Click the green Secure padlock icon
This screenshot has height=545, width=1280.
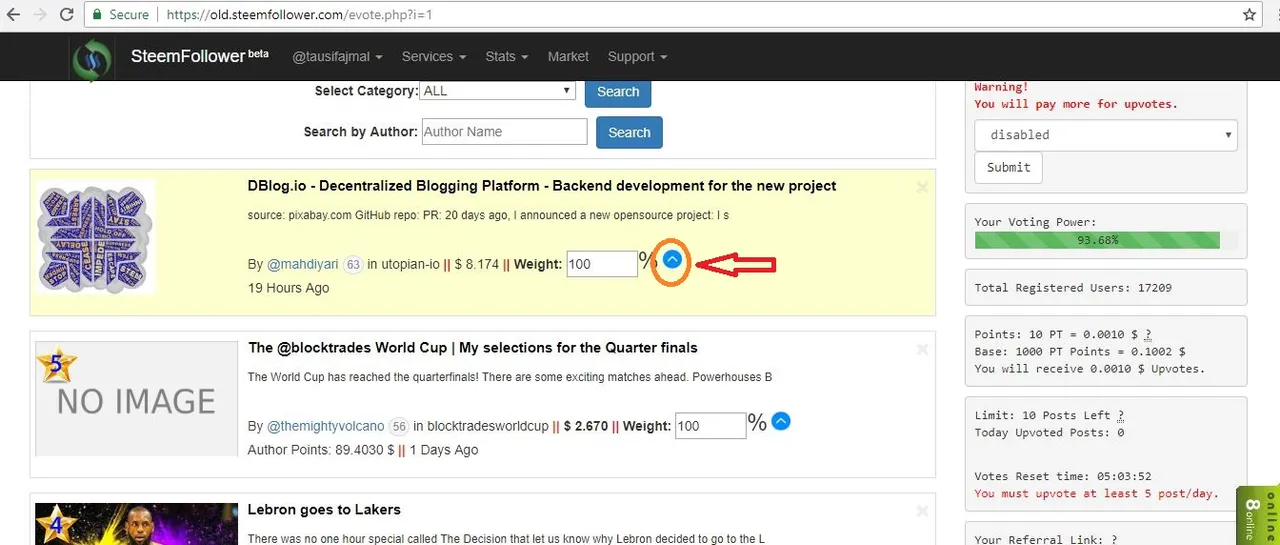[x=97, y=15]
